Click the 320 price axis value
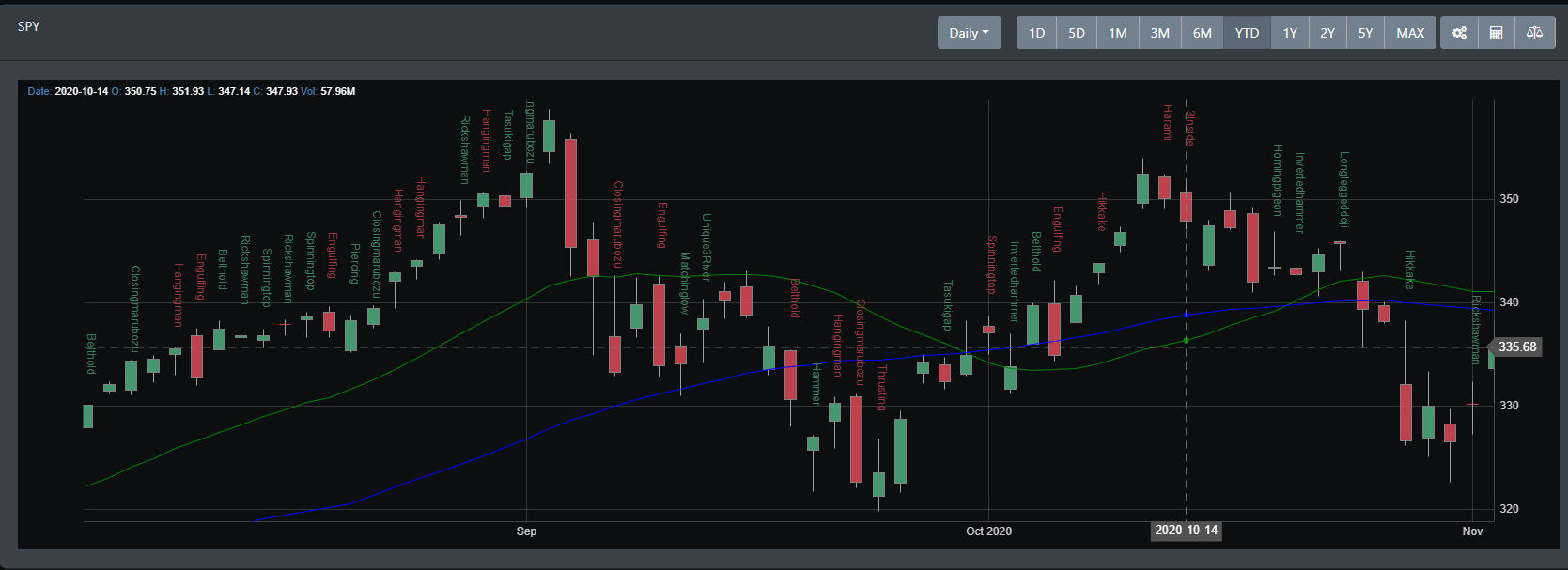Screen dimensions: 1568x570 1509,509
